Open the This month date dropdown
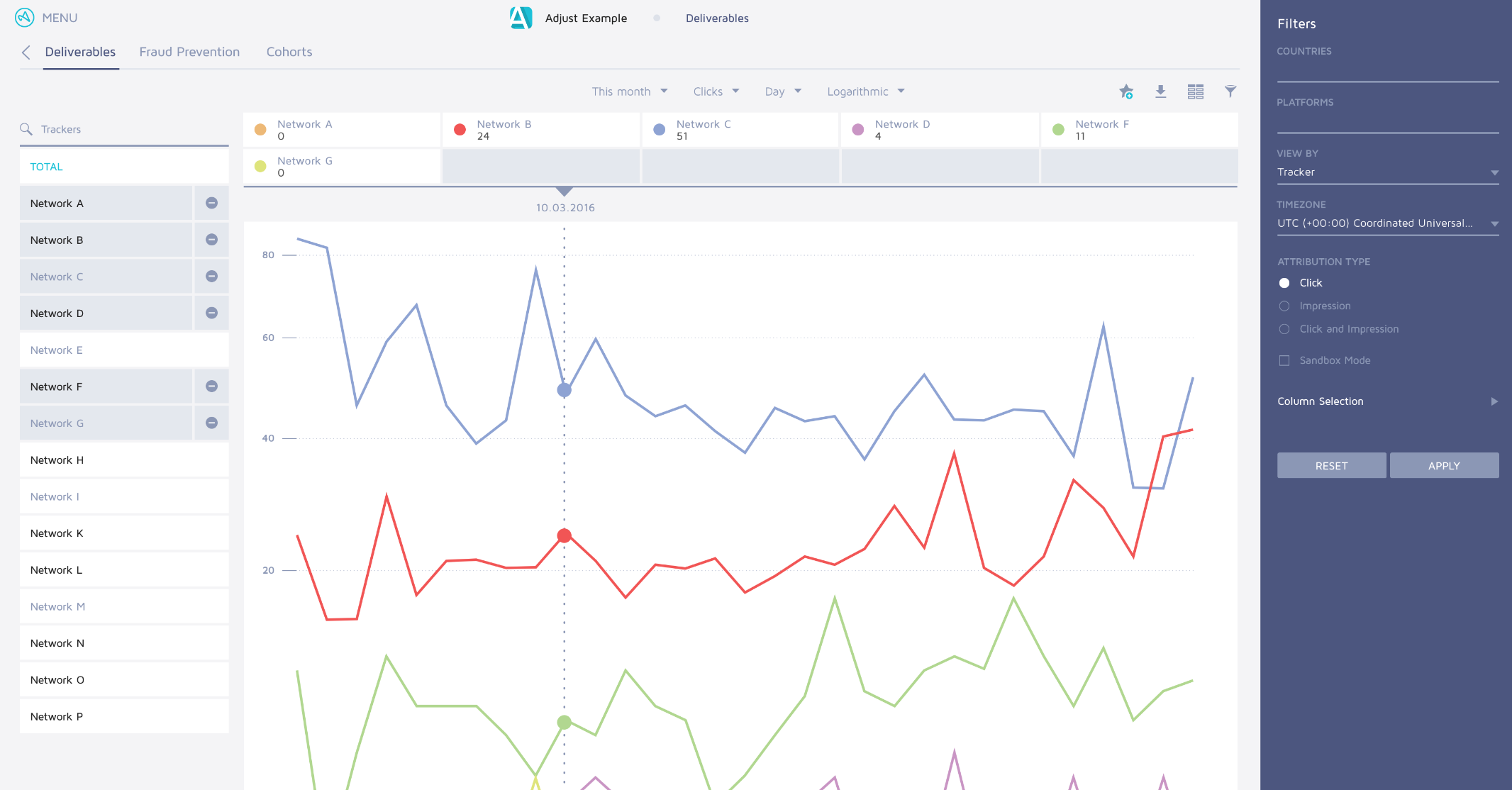 click(x=629, y=91)
